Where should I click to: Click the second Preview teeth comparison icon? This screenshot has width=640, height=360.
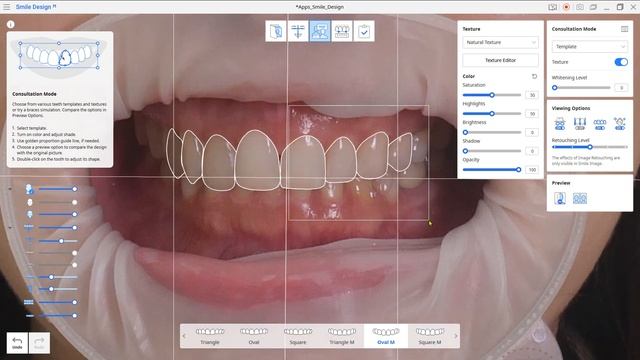tap(580, 198)
